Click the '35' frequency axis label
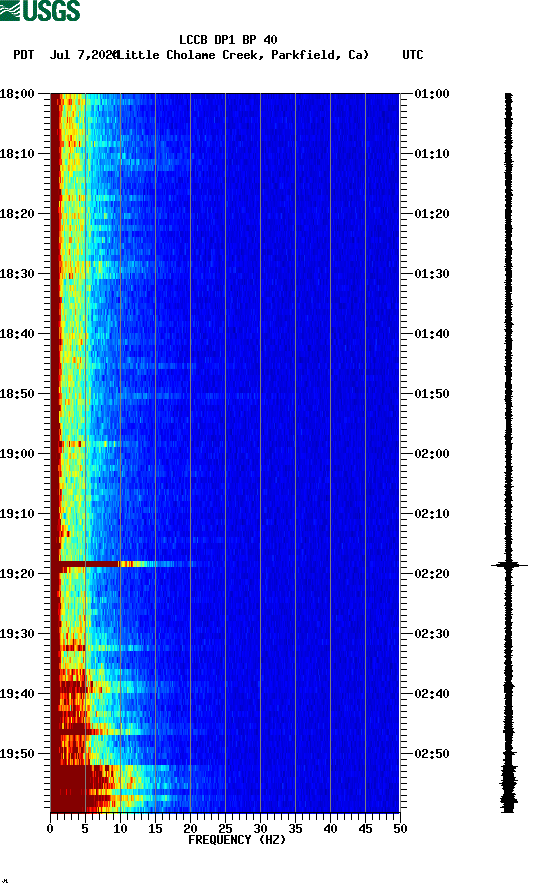 [x=295, y=828]
